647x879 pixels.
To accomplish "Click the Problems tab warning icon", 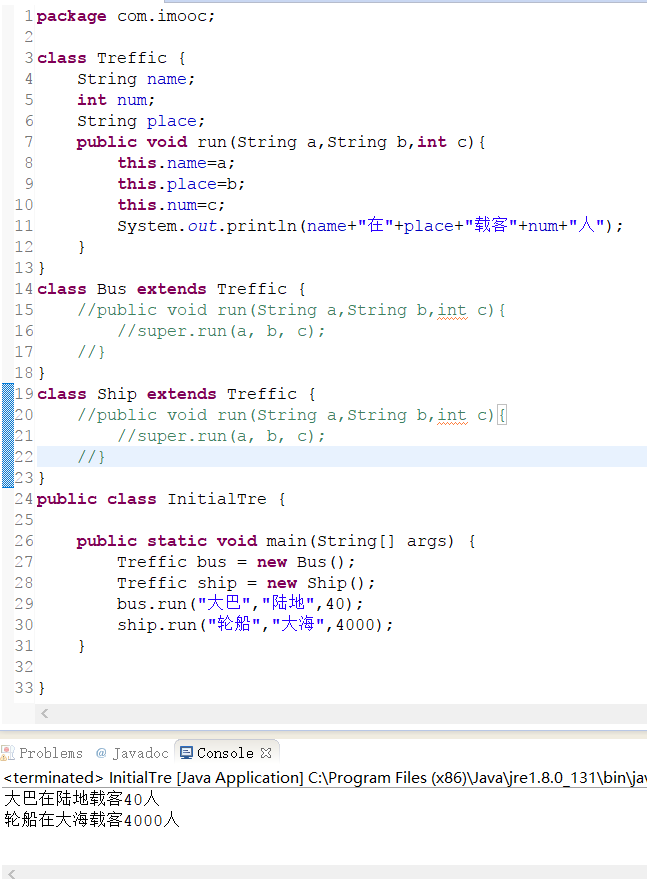I will 7,753.
